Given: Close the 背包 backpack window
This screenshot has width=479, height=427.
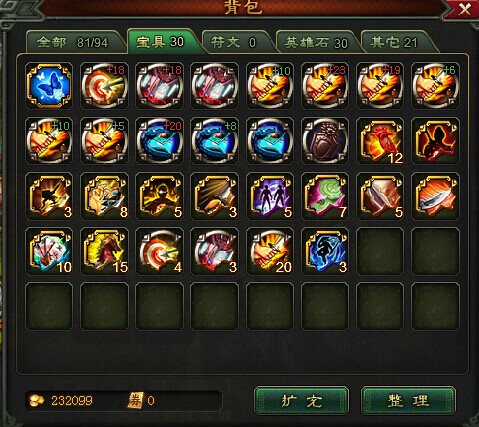Looking at the screenshot, I should [465, 9].
